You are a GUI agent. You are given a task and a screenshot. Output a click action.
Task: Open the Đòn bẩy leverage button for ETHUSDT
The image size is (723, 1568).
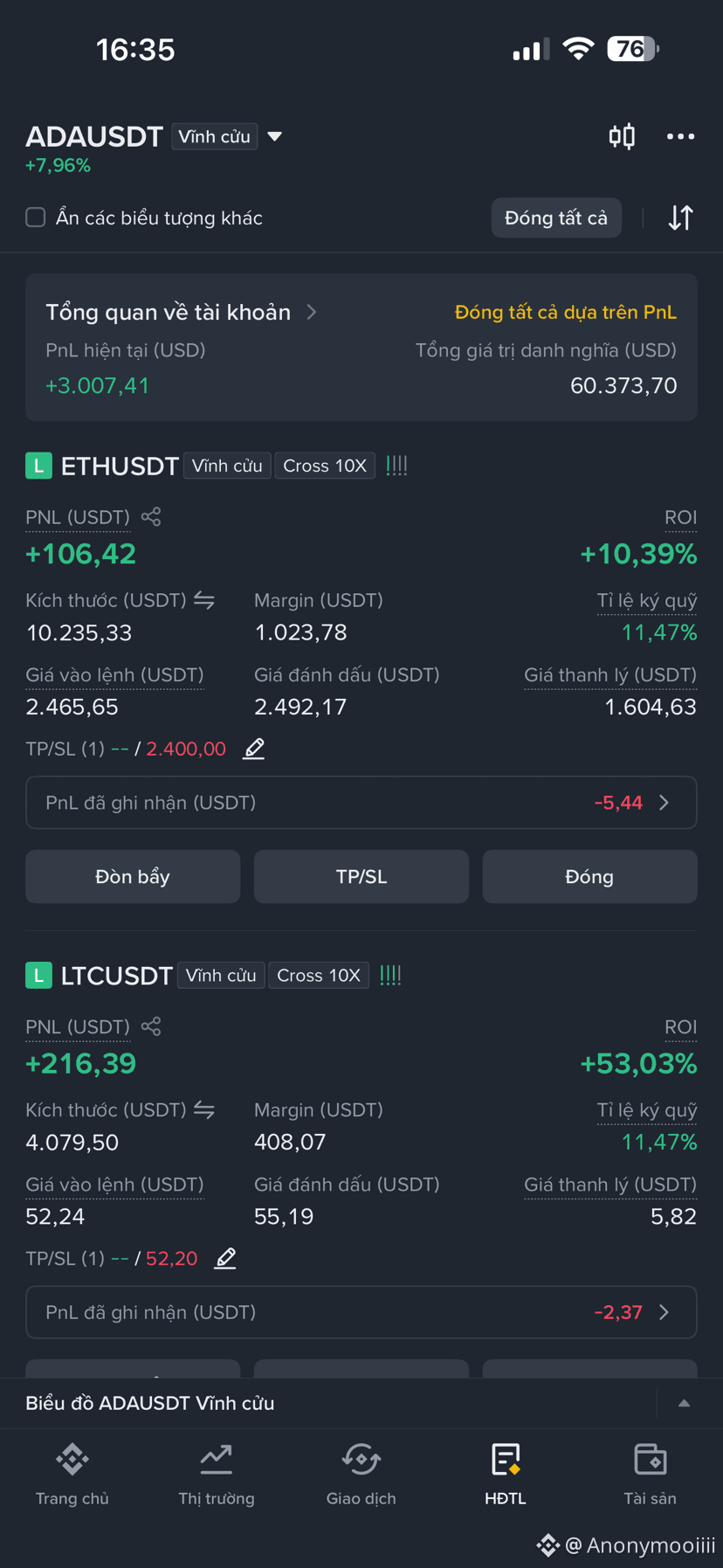133,876
